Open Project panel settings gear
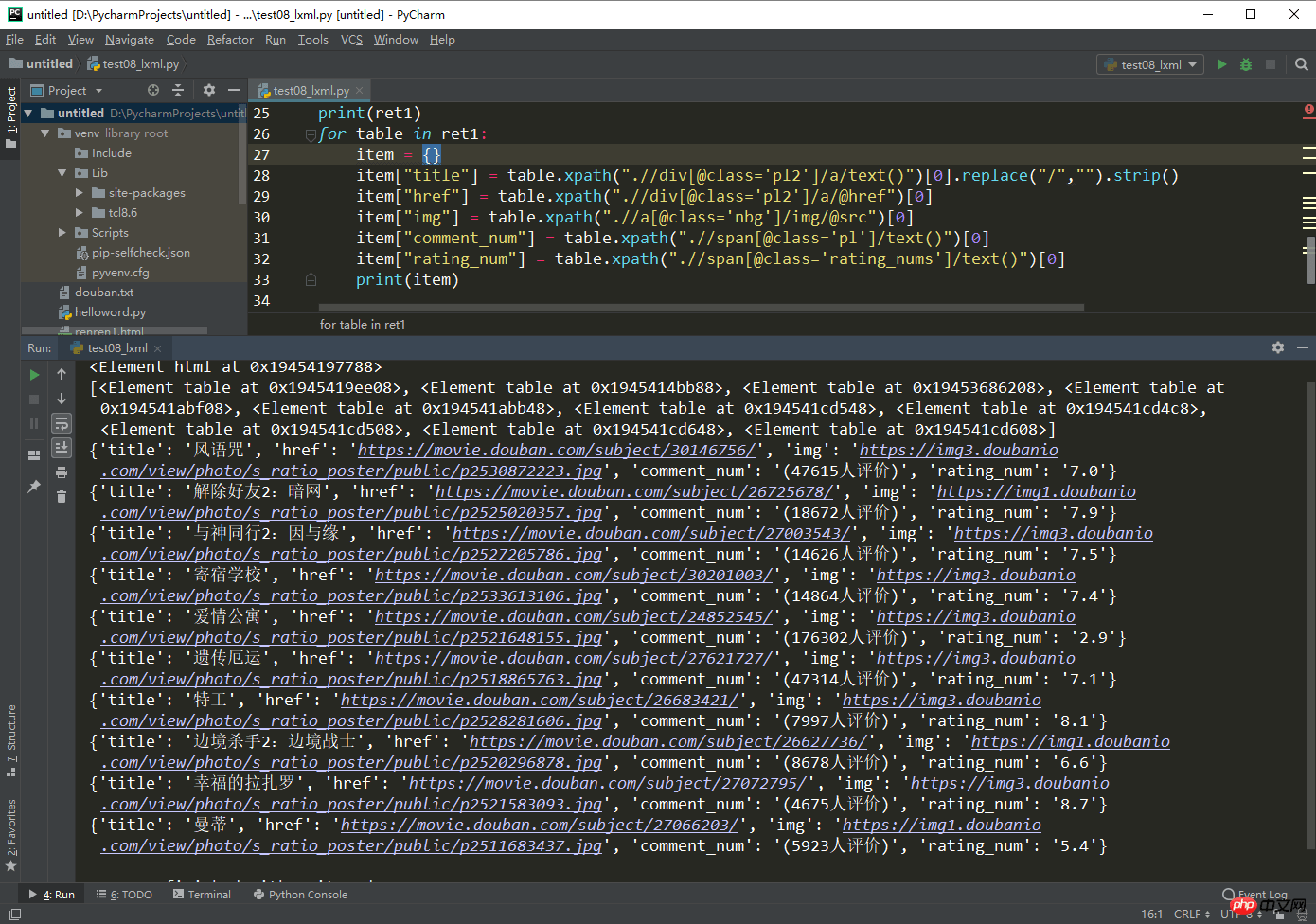Screen dimensions: 1316x924 click(x=209, y=90)
